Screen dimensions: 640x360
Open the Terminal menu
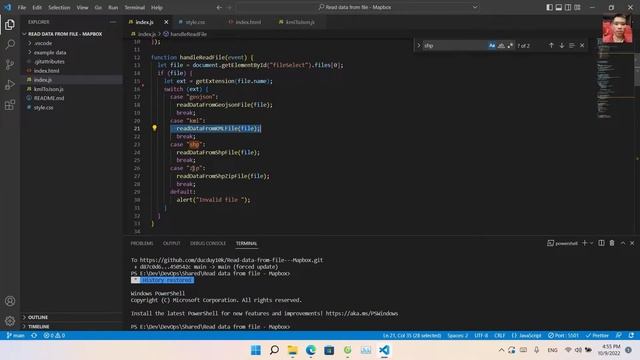click(x=135, y=7)
